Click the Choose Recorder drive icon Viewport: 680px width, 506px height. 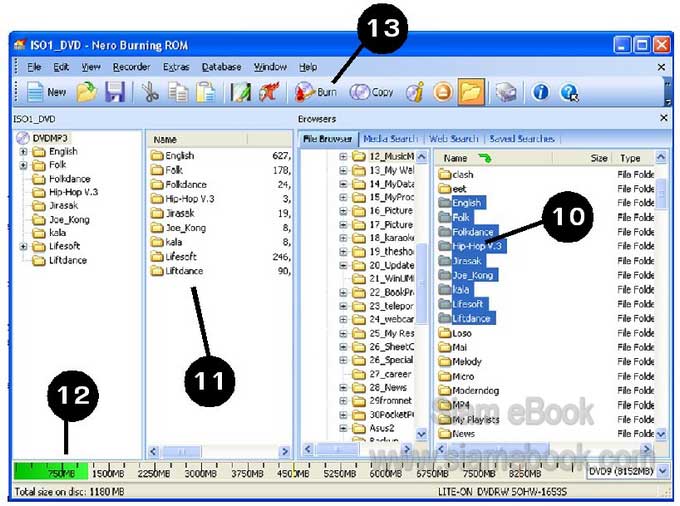point(506,92)
